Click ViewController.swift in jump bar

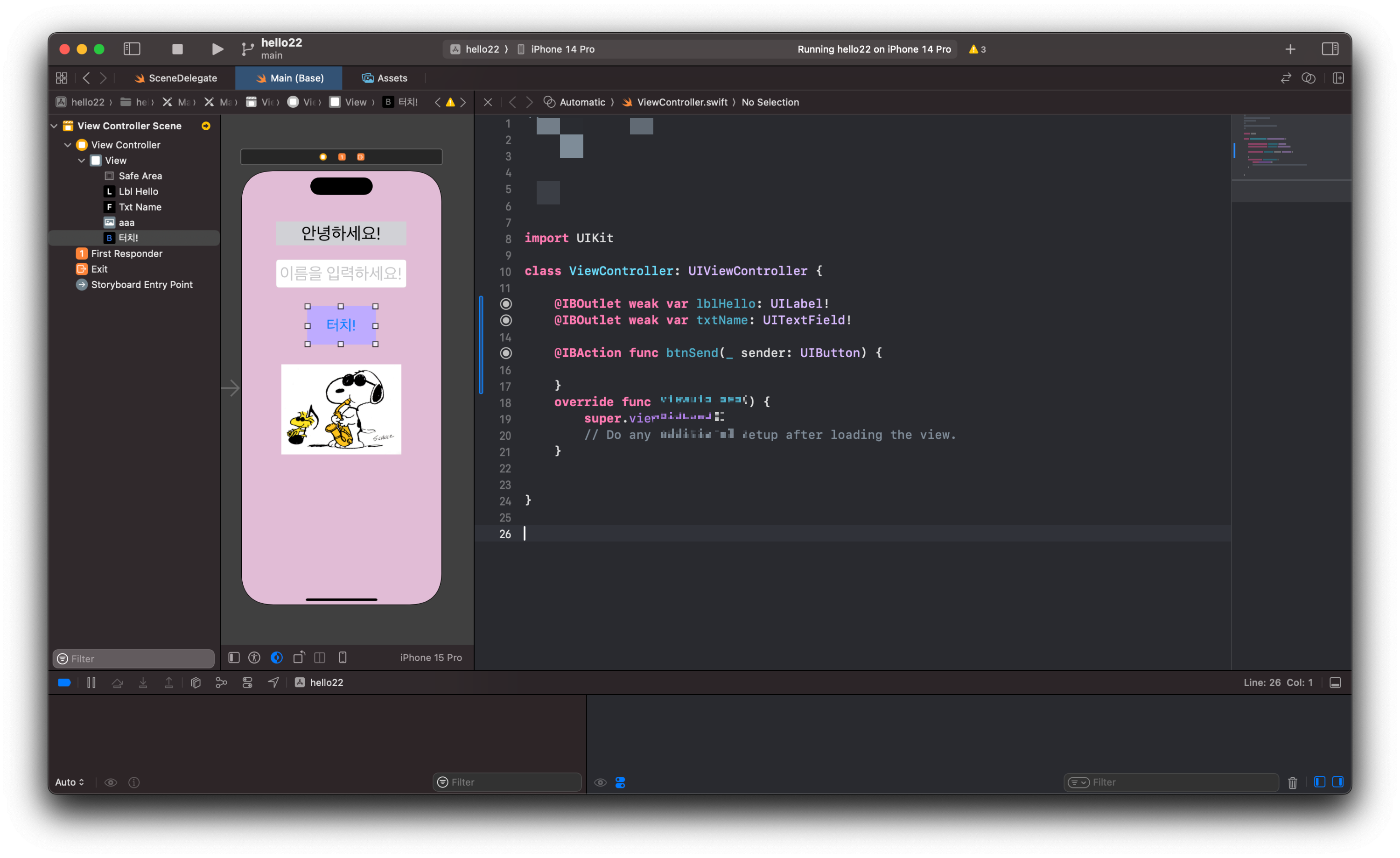click(x=681, y=102)
